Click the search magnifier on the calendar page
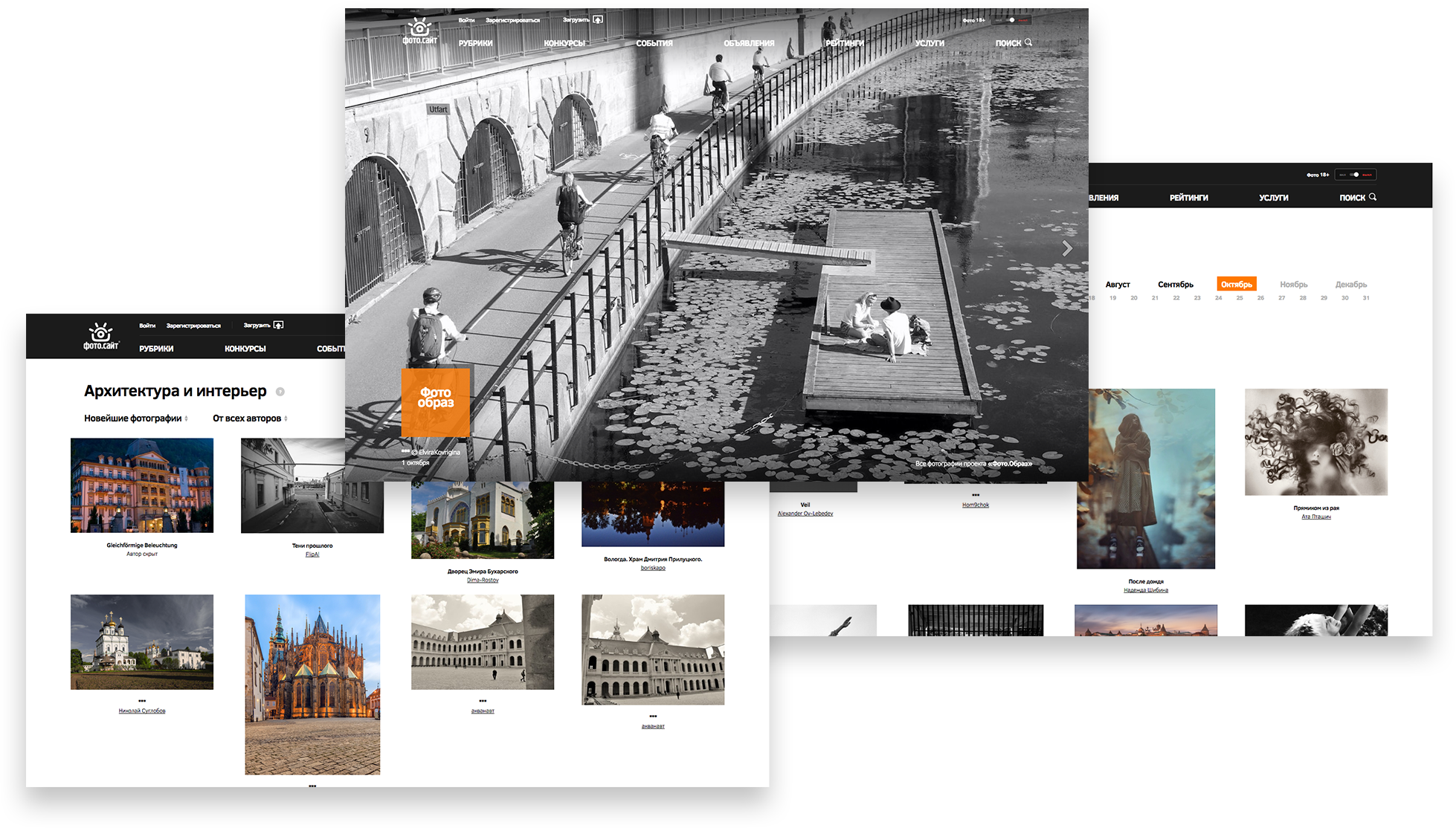1456x828 pixels. (1373, 197)
